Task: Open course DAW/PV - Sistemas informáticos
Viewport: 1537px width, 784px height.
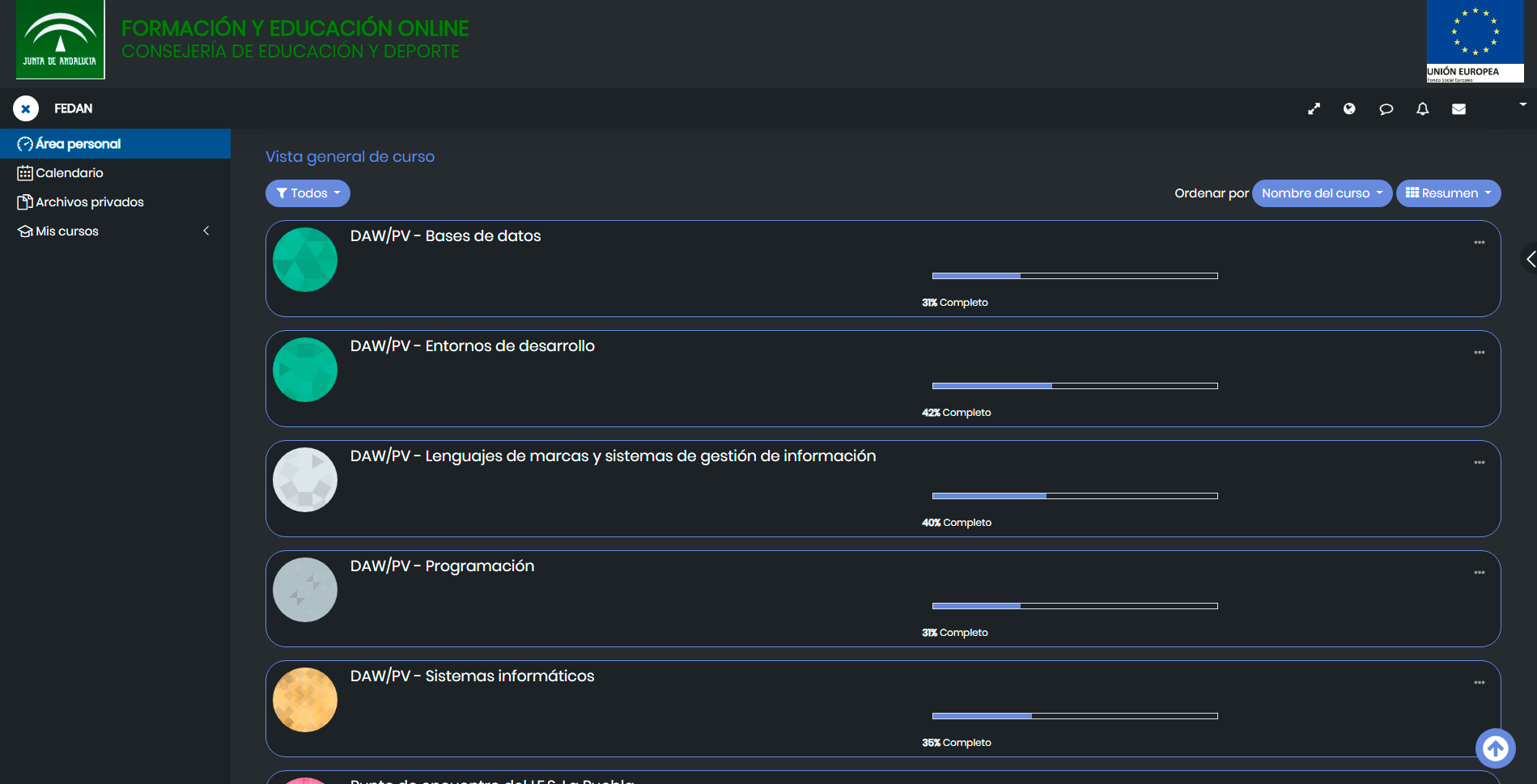Action: (x=472, y=676)
